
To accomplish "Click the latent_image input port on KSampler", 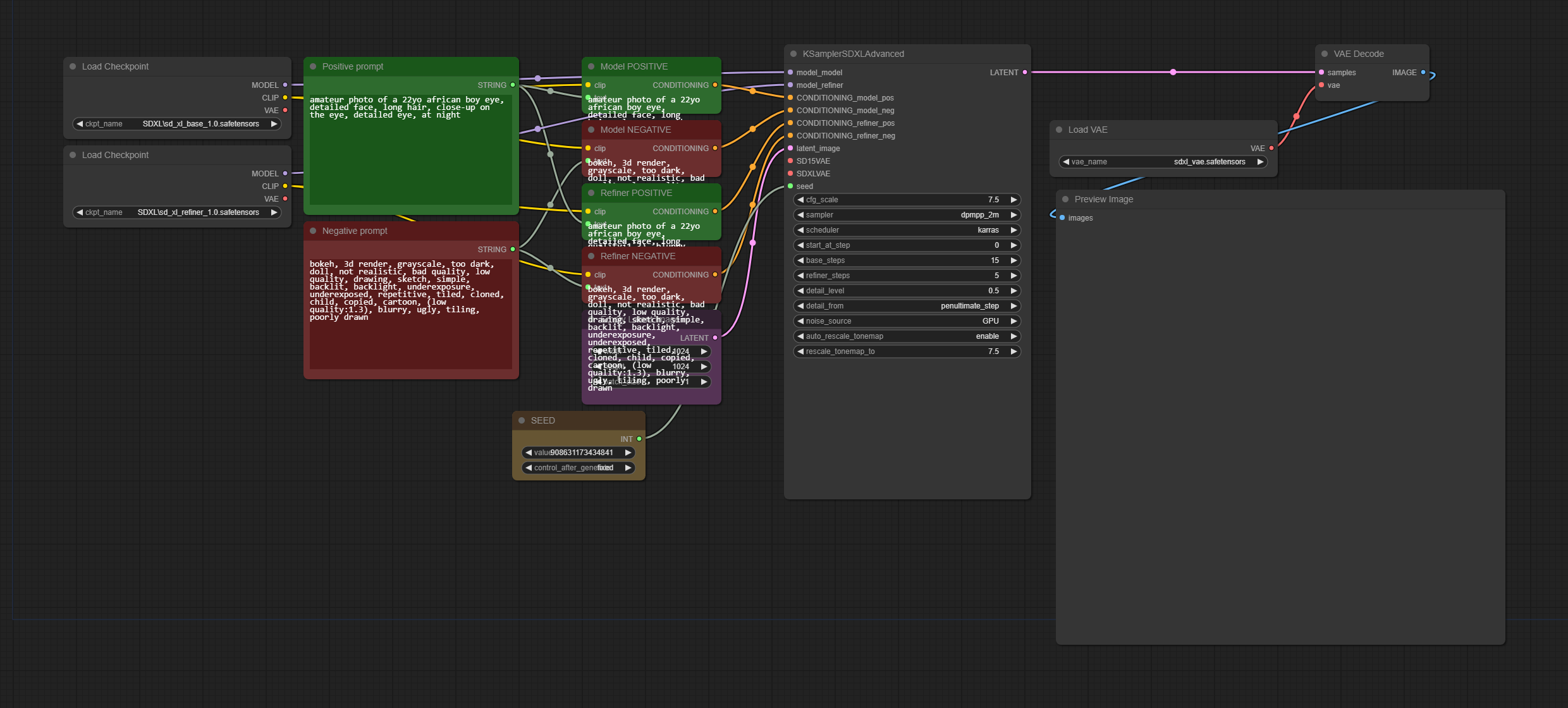I will point(790,148).
